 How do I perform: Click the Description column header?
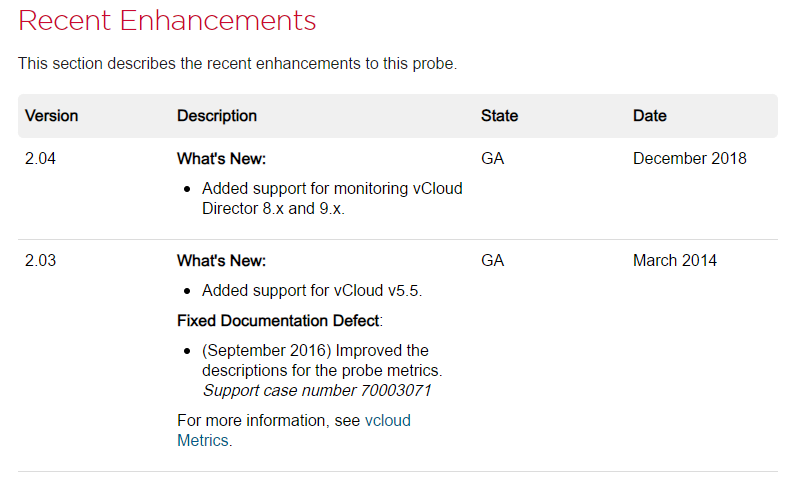click(x=217, y=116)
